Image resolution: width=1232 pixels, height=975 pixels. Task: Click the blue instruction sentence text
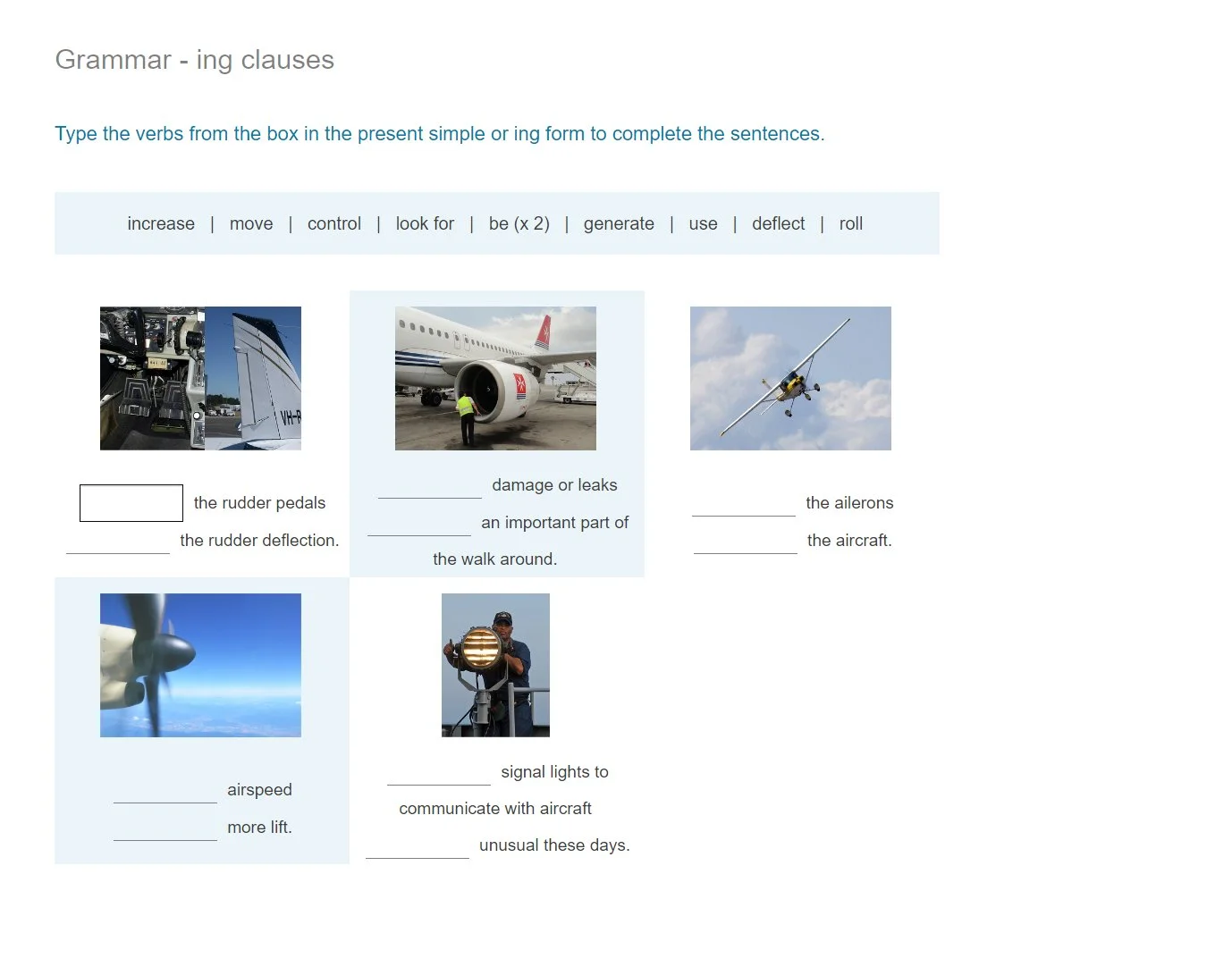click(x=440, y=133)
